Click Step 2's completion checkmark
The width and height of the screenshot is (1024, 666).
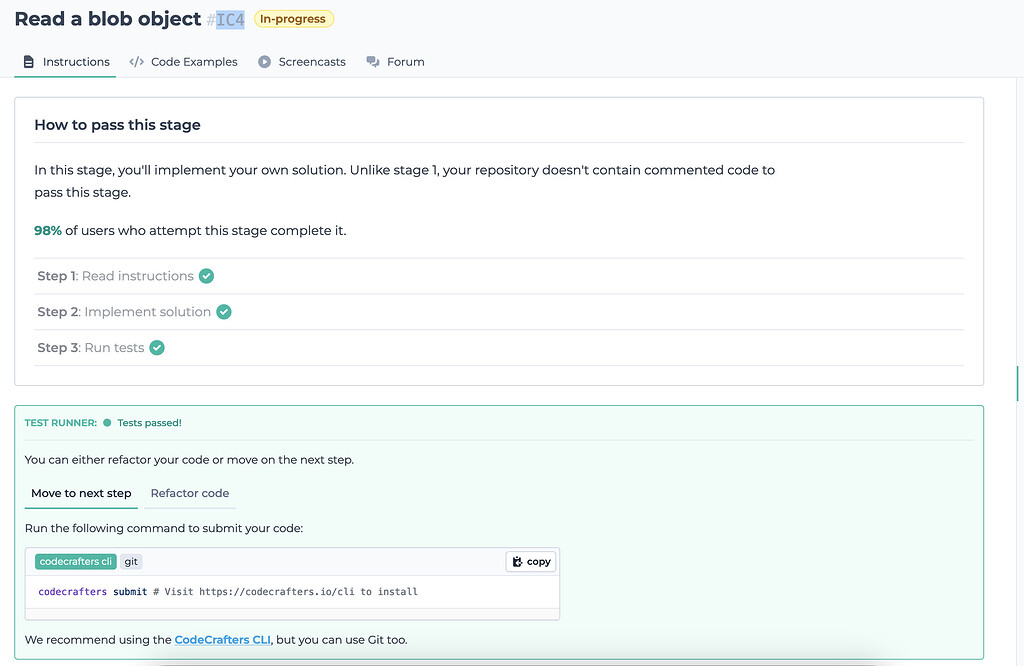tap(224, 311)
